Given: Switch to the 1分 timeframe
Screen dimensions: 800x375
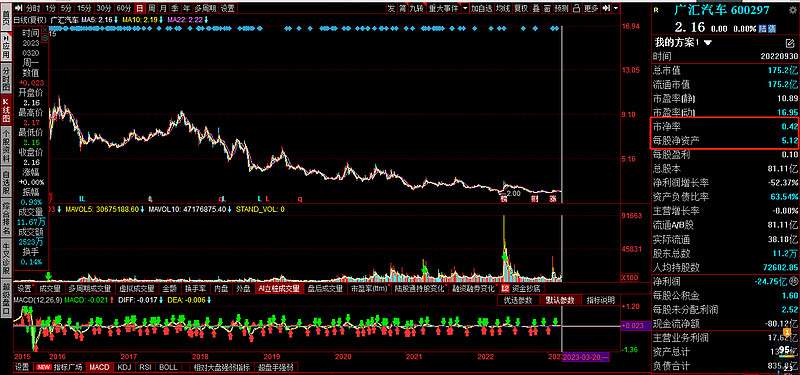Looking at the screenshot, I should (51, 8).
